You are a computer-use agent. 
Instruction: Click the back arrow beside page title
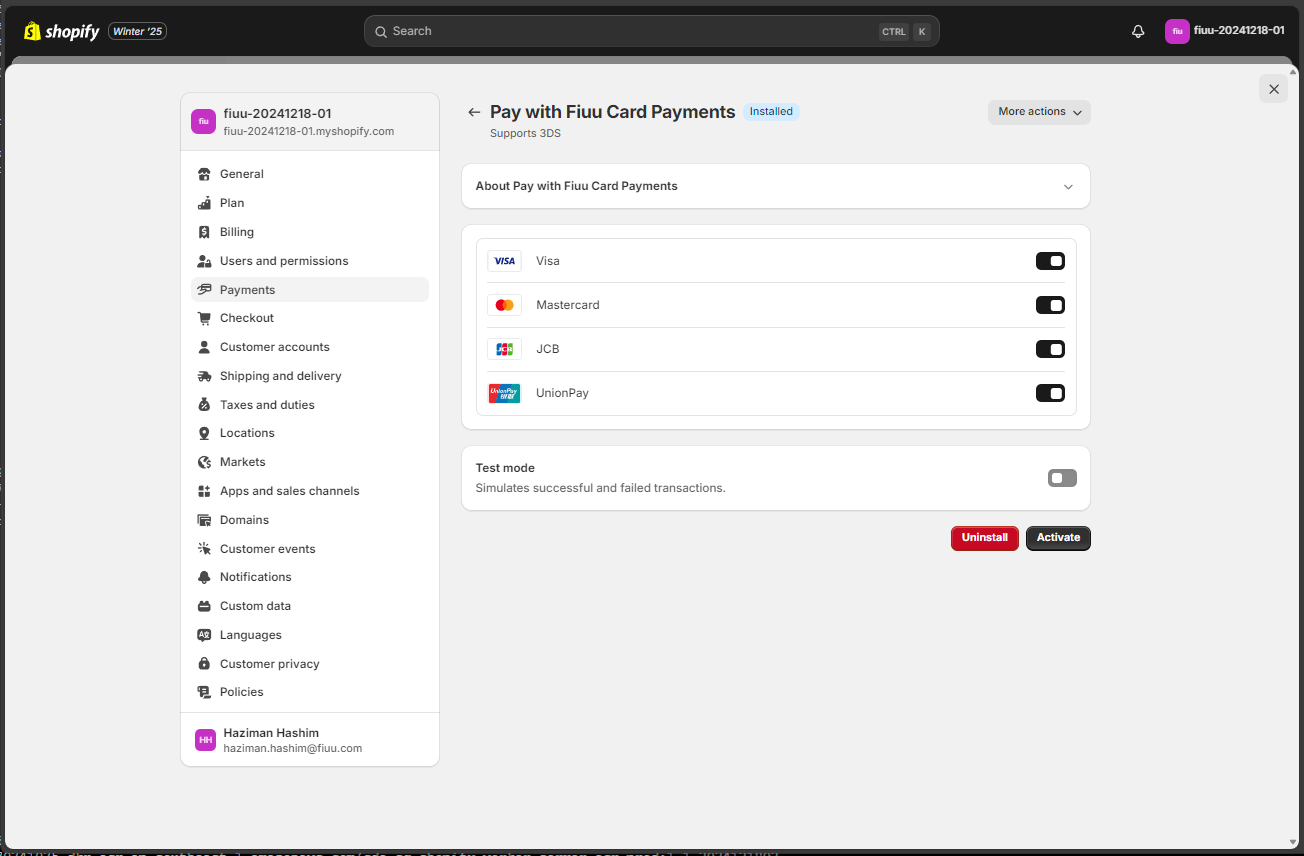pos(474,112)
